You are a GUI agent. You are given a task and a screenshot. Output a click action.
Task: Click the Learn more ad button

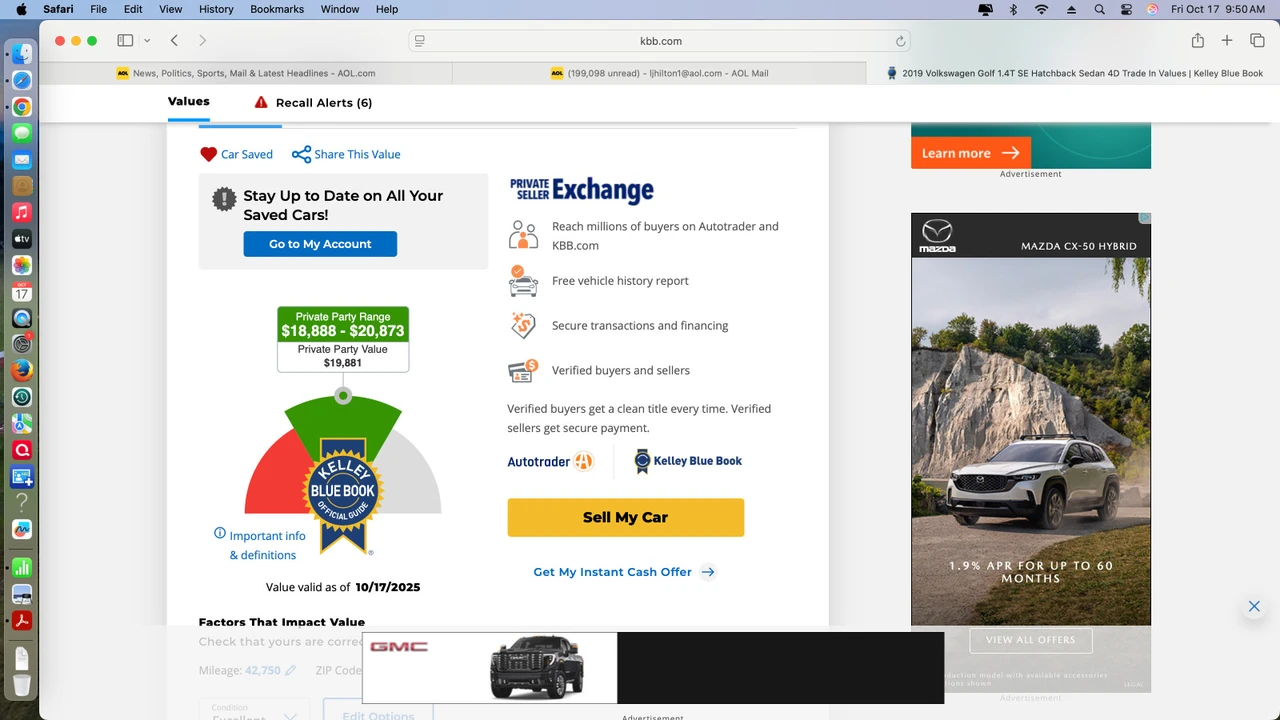tap(971, 153)
